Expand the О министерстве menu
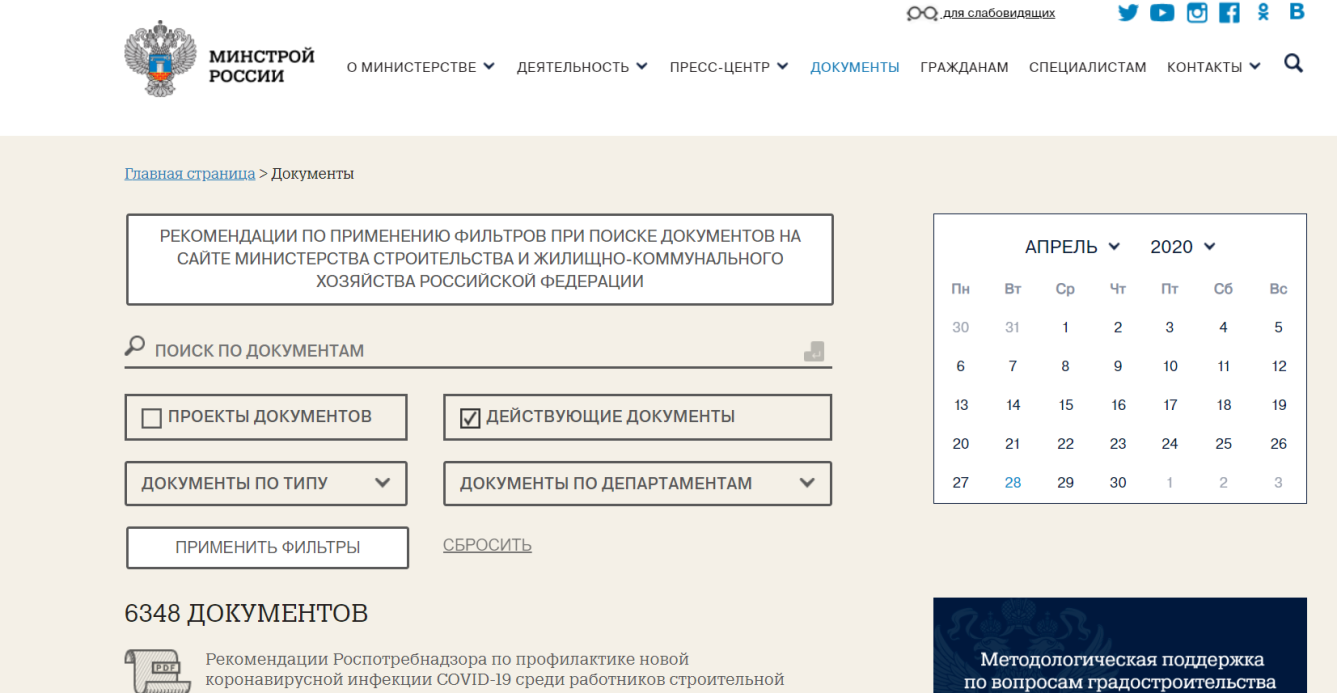The height and width of the screenshot is (693, 1337). click(x=421, y=67)
